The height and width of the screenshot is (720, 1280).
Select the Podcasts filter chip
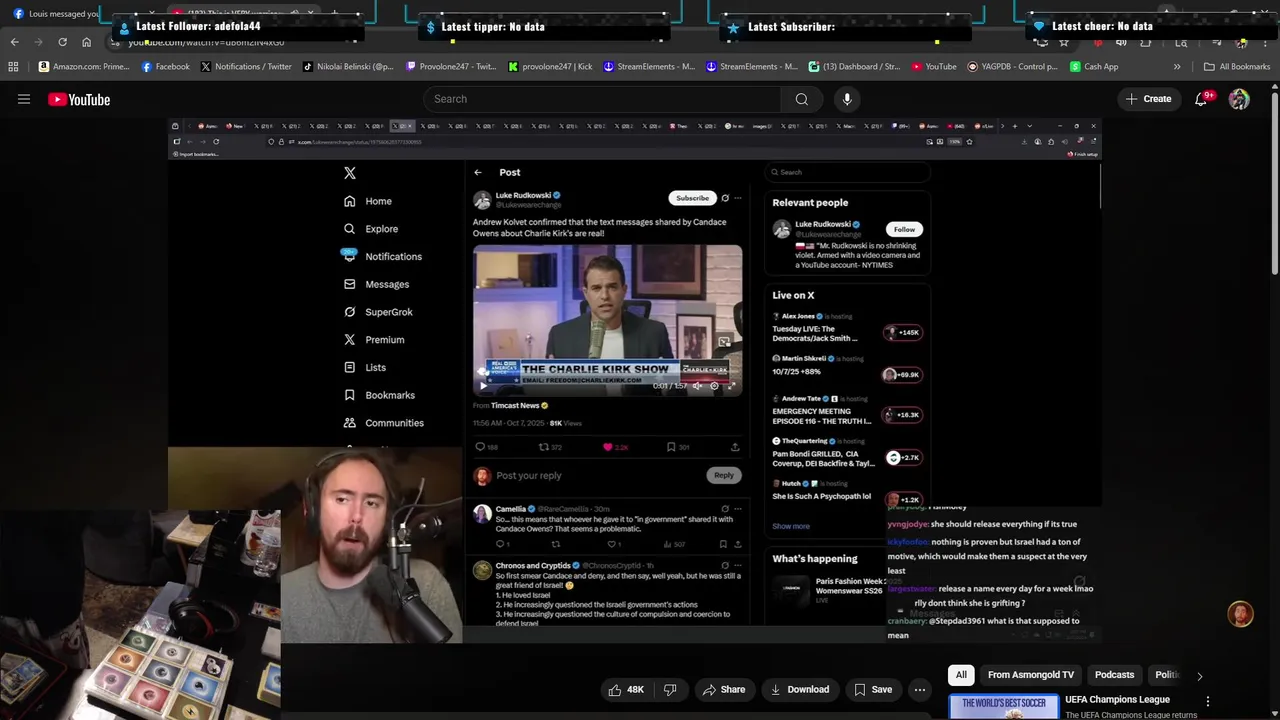click(1114, 675)
